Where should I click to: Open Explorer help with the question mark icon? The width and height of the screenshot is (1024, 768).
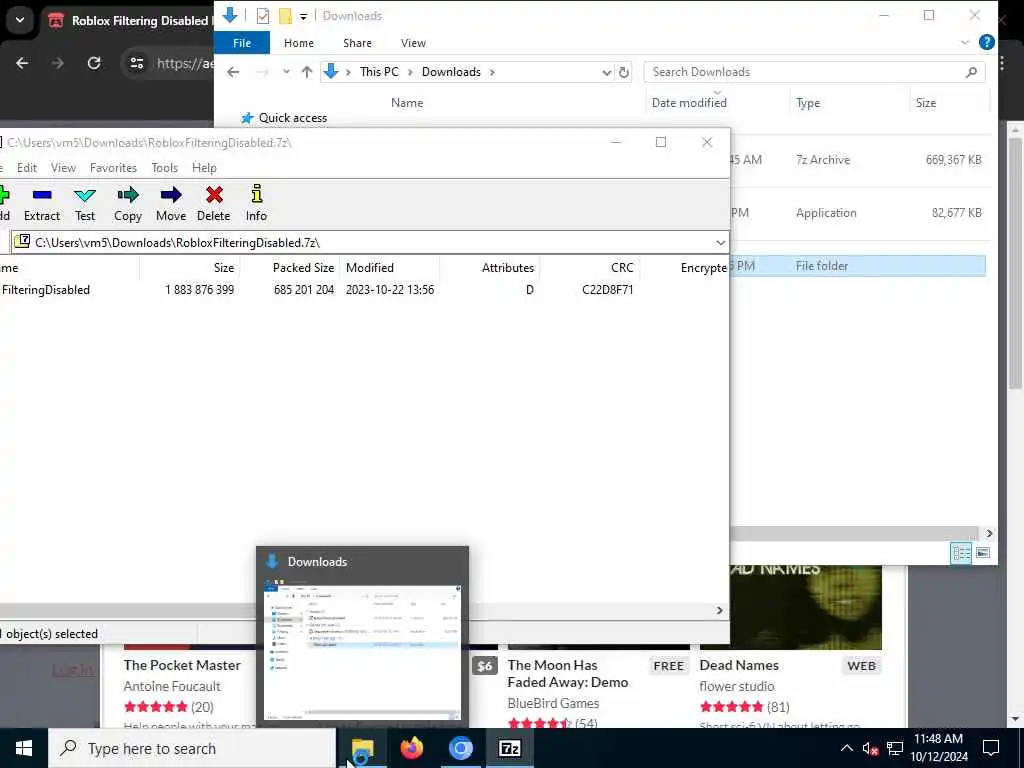[x=987, y=42]
